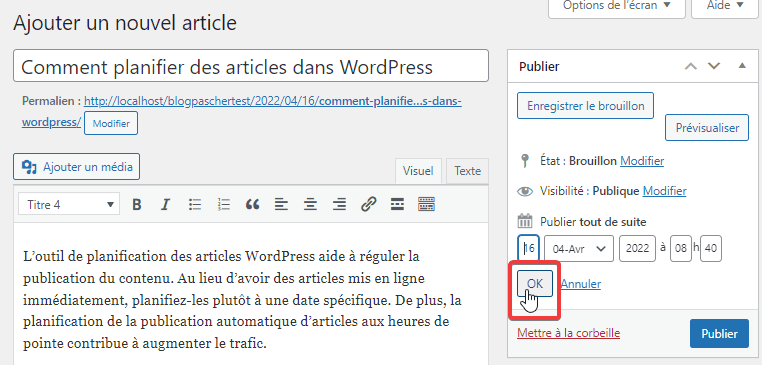This screenshot has height=365, width=762.
Task: Expand Options de l'écran panel
Action: 617,7
